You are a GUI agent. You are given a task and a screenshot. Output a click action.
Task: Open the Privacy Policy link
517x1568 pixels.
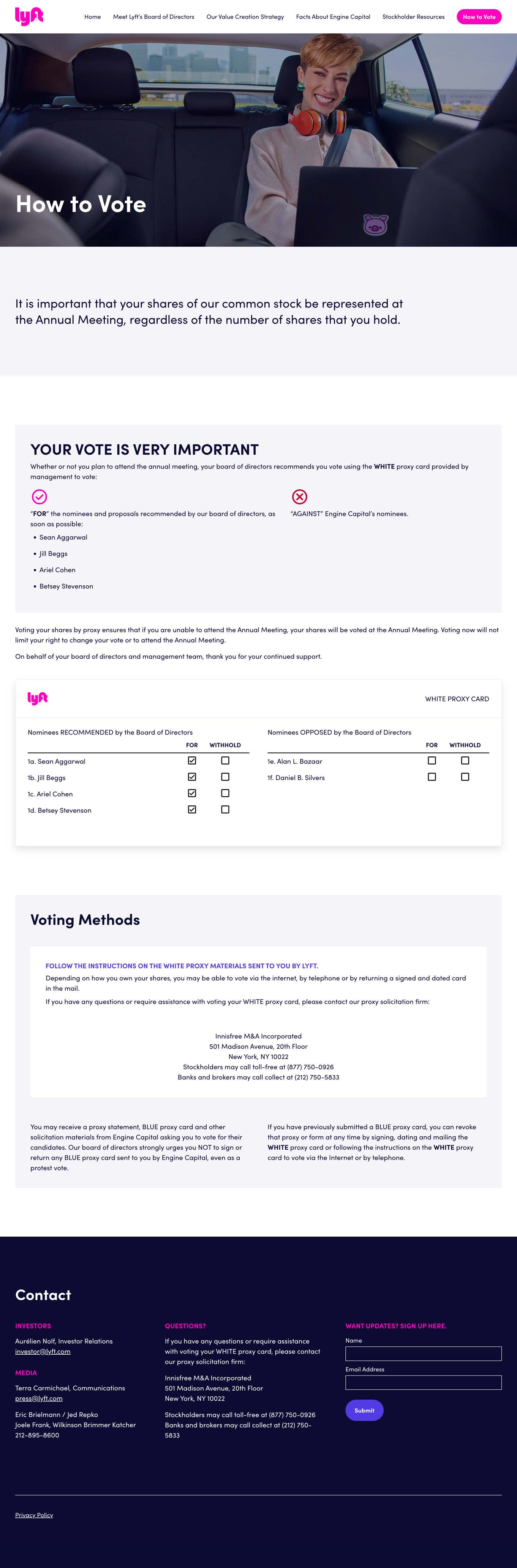pyautogui.click(x=34, y=1515)
